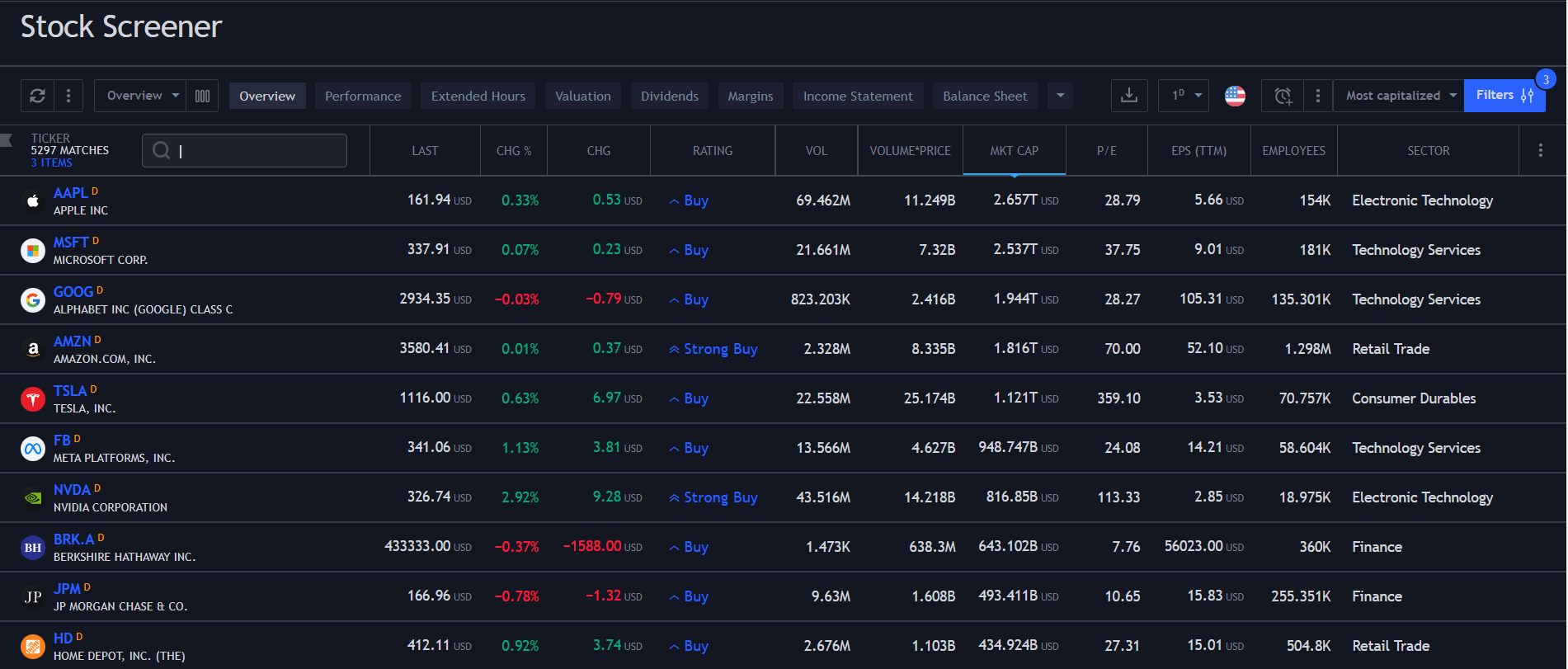Click Apple's 2.657T market cap value
1568x669 pixels.
tap(1026, 200)
